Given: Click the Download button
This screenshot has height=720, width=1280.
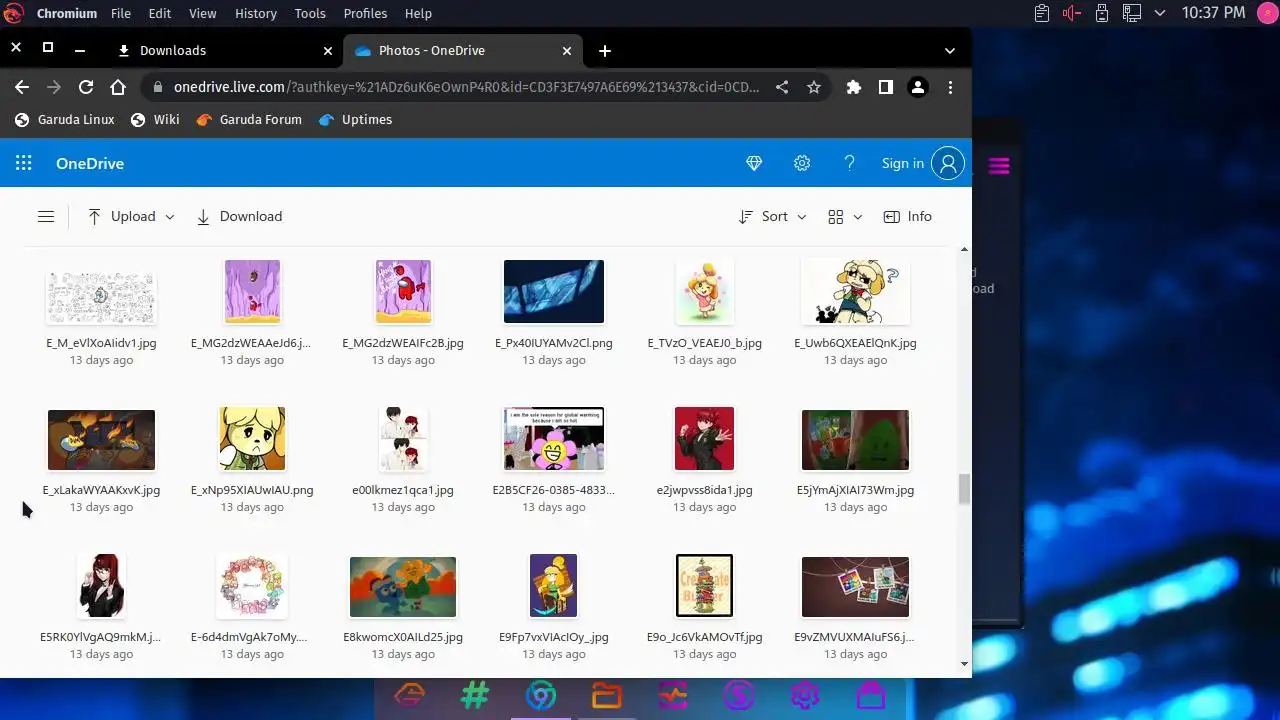Looking at the screenshot, I should point(239,216).
